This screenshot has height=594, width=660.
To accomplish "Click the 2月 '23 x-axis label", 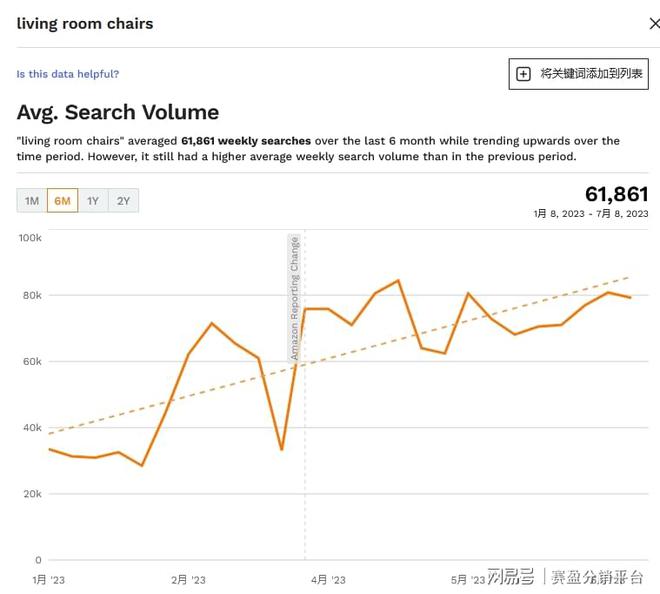I will point(188,580).
